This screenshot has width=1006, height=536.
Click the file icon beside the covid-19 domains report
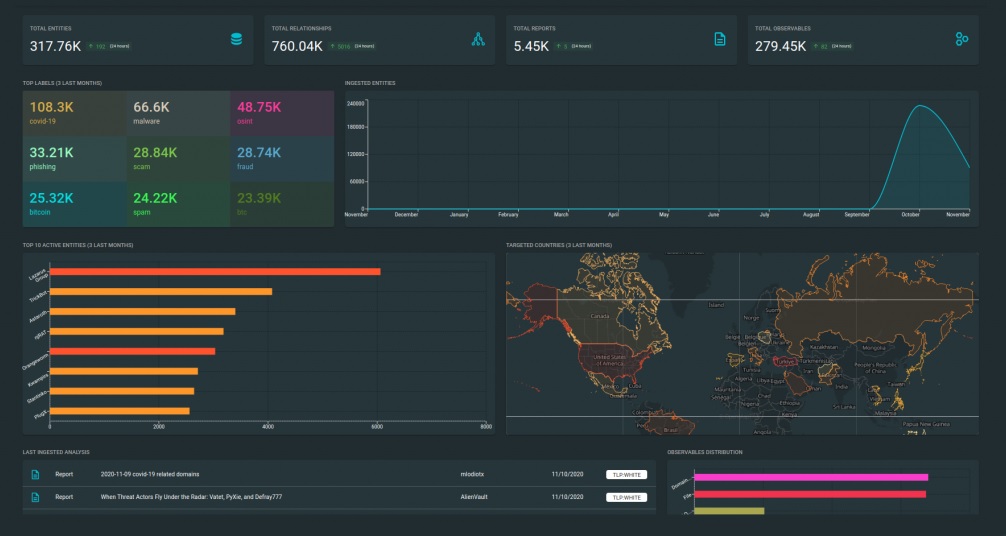36,473
